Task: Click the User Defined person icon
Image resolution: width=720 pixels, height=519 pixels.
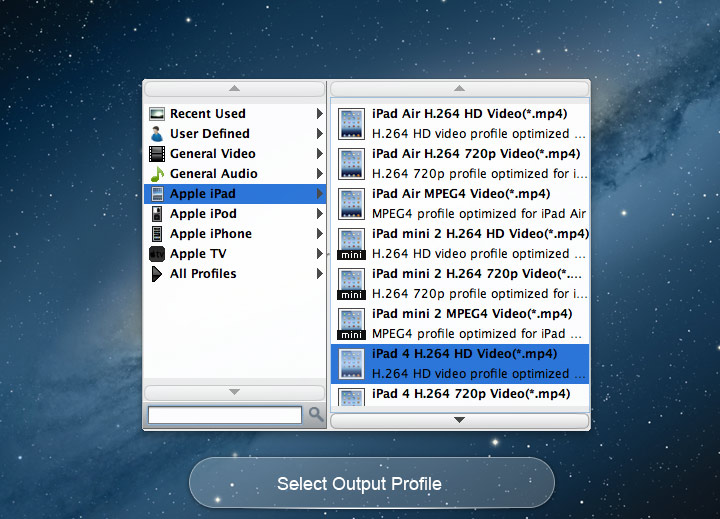Action: point(157,134)
